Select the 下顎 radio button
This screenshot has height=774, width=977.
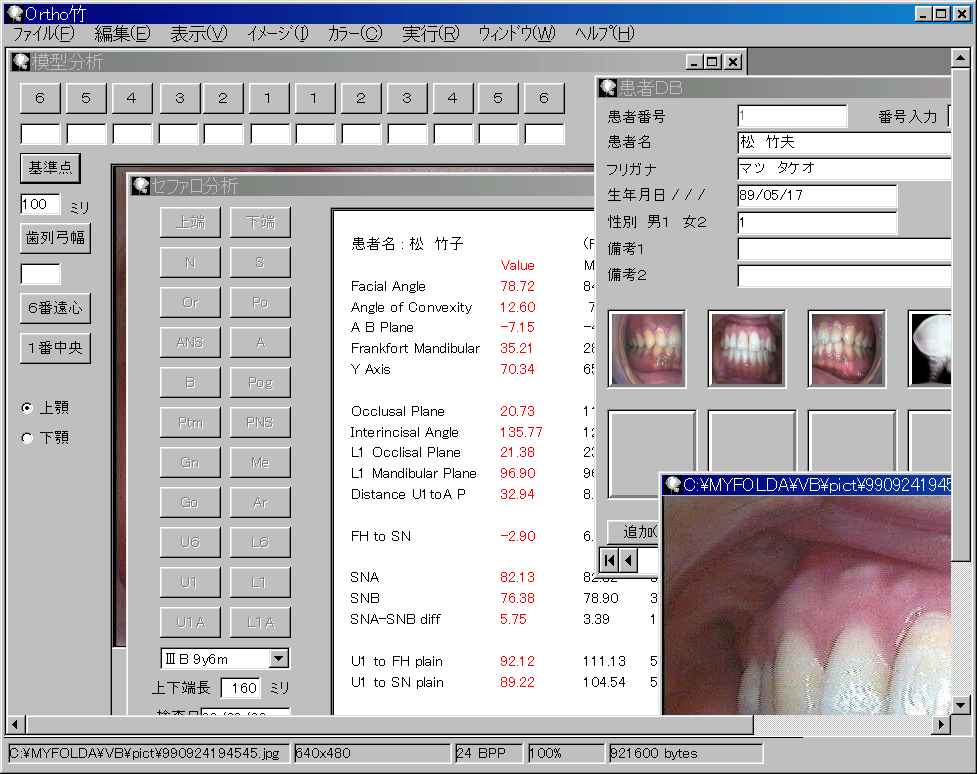pyautogui.click(x=27, y=438)
